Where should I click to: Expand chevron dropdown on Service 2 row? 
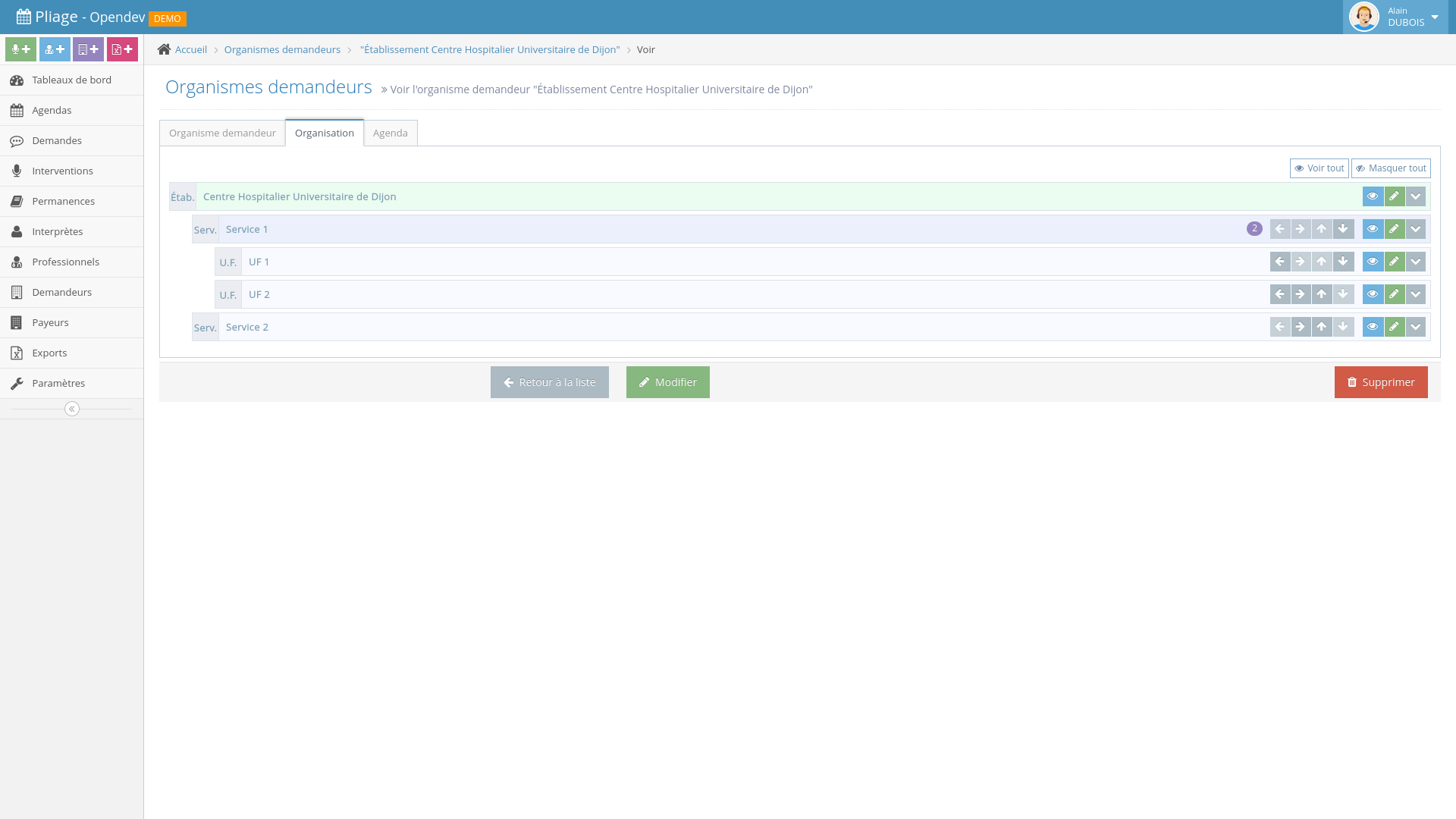click(x=1415, y=327)
